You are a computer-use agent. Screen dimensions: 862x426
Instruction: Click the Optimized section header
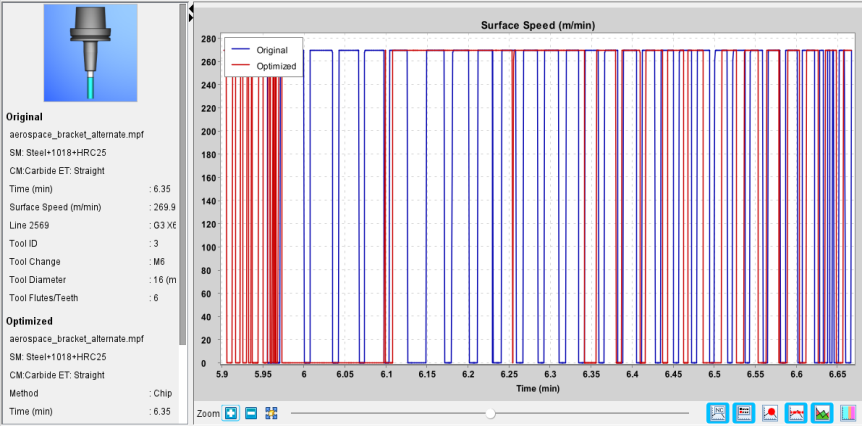click(x=29, y=321)
